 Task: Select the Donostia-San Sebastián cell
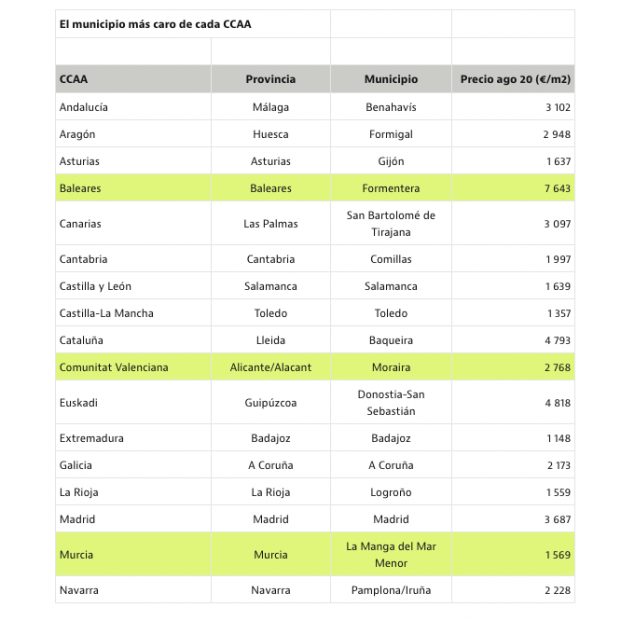click(x=390, y=402)
